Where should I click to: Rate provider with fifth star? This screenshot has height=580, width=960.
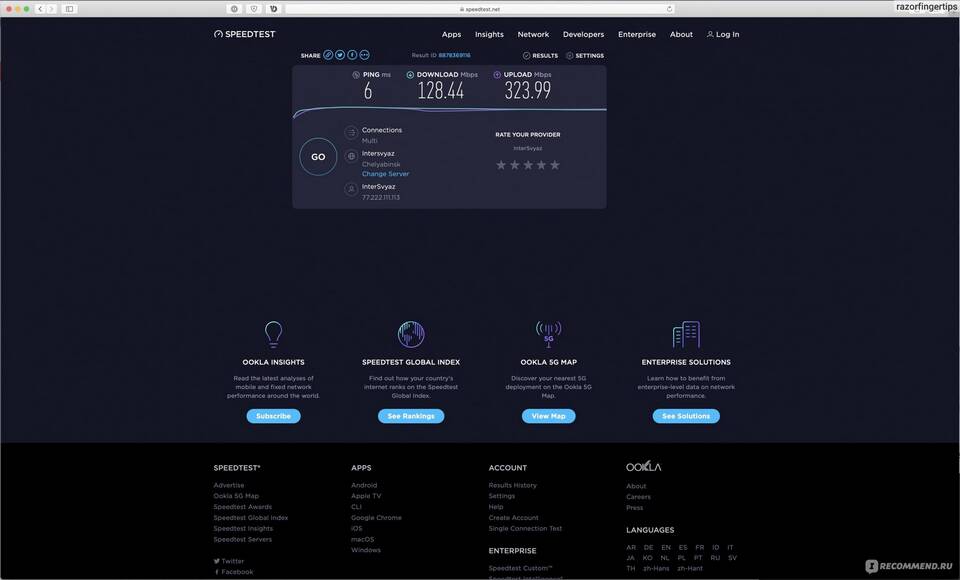555,165
